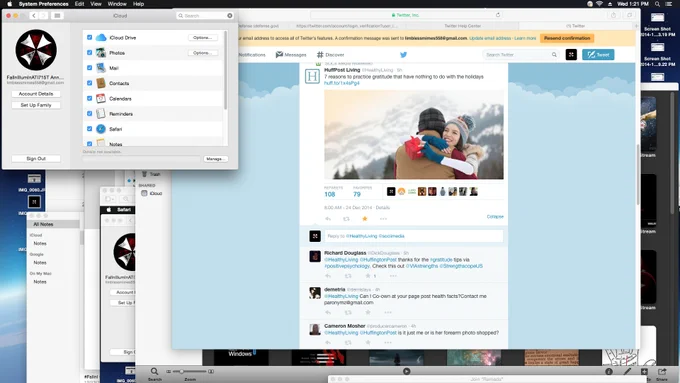Open Spotlight search in menu bar
This screenshot has width=680, height=383.
pos(657,4)
